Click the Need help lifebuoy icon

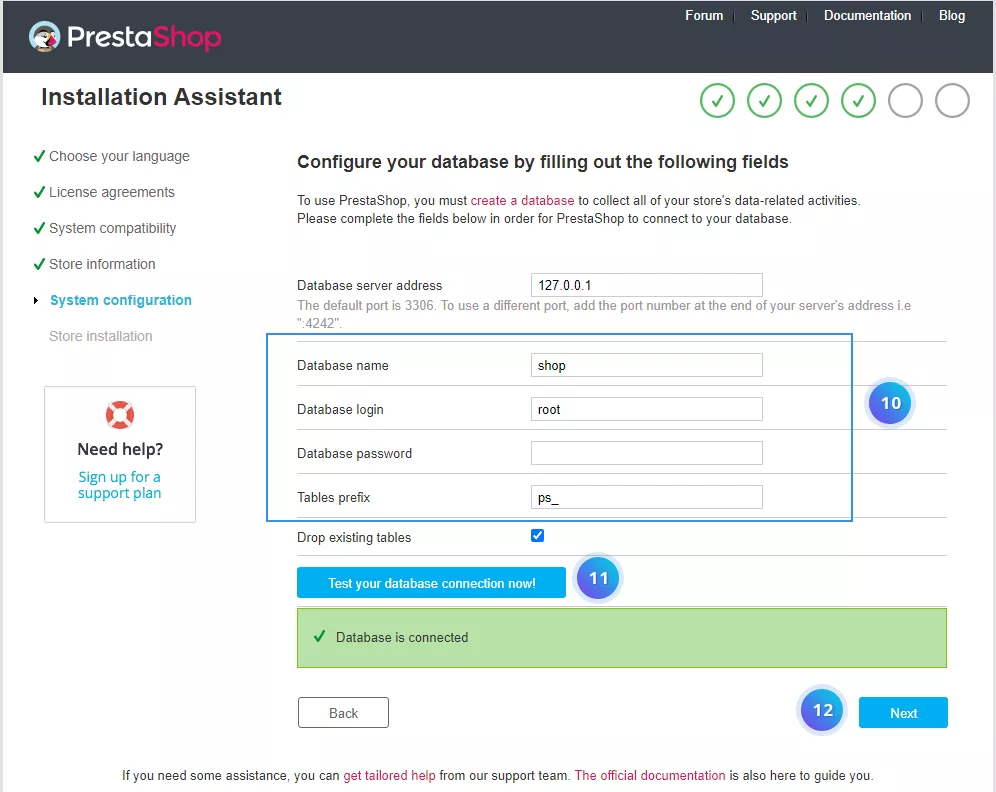(x=119, y=414)
